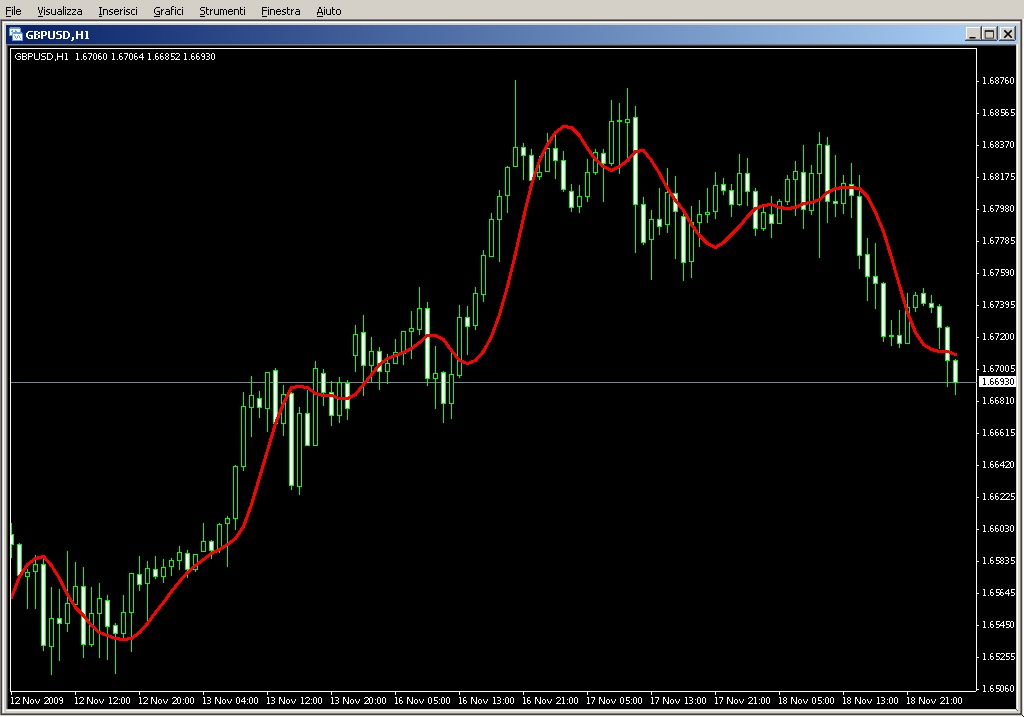This screenshot has height=717, width=1024.
Task: Click the 1.67200 price axis label
Action: coord(999,336)
